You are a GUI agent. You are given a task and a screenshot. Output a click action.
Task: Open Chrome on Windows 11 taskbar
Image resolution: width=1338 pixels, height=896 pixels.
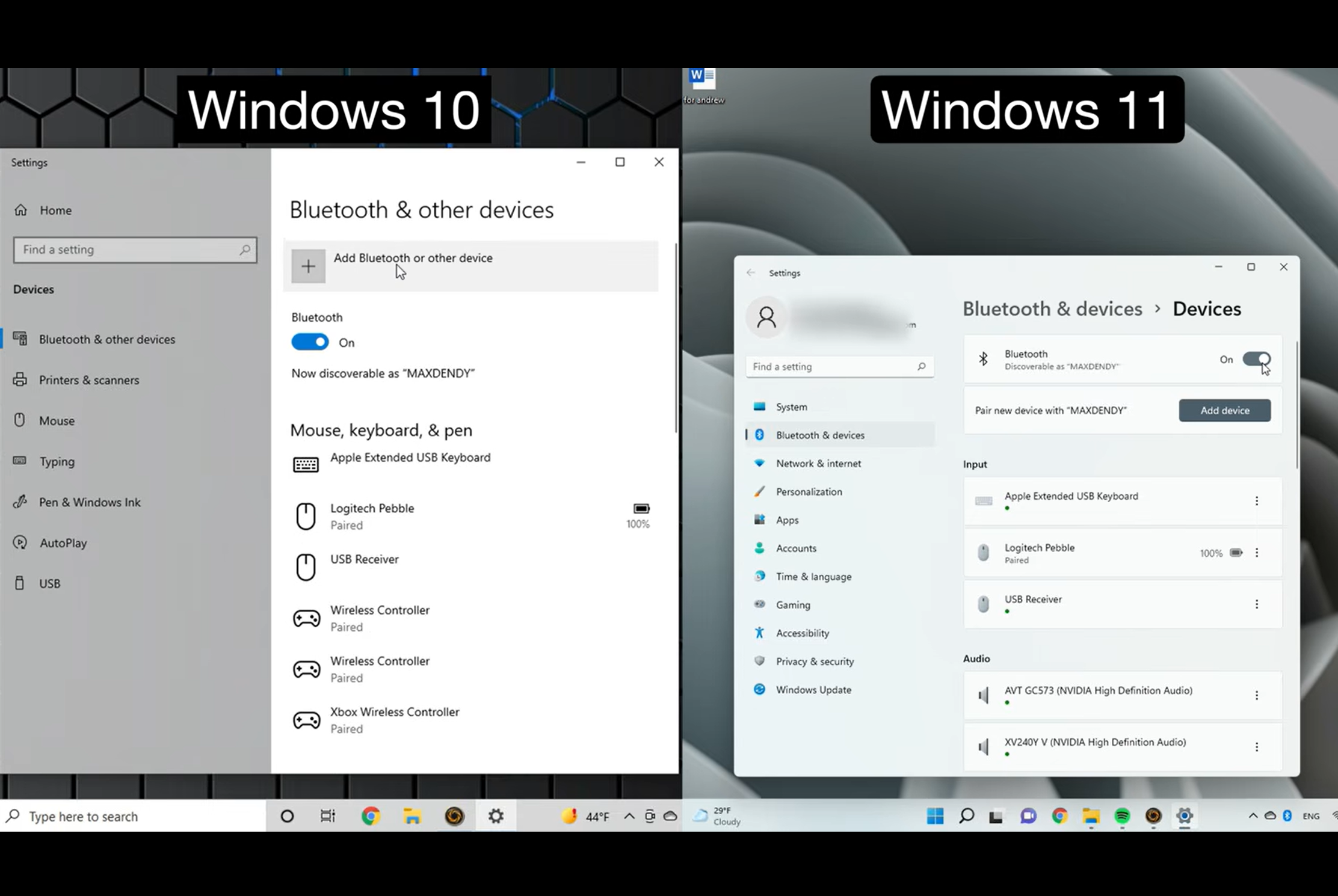point(1059,816)
